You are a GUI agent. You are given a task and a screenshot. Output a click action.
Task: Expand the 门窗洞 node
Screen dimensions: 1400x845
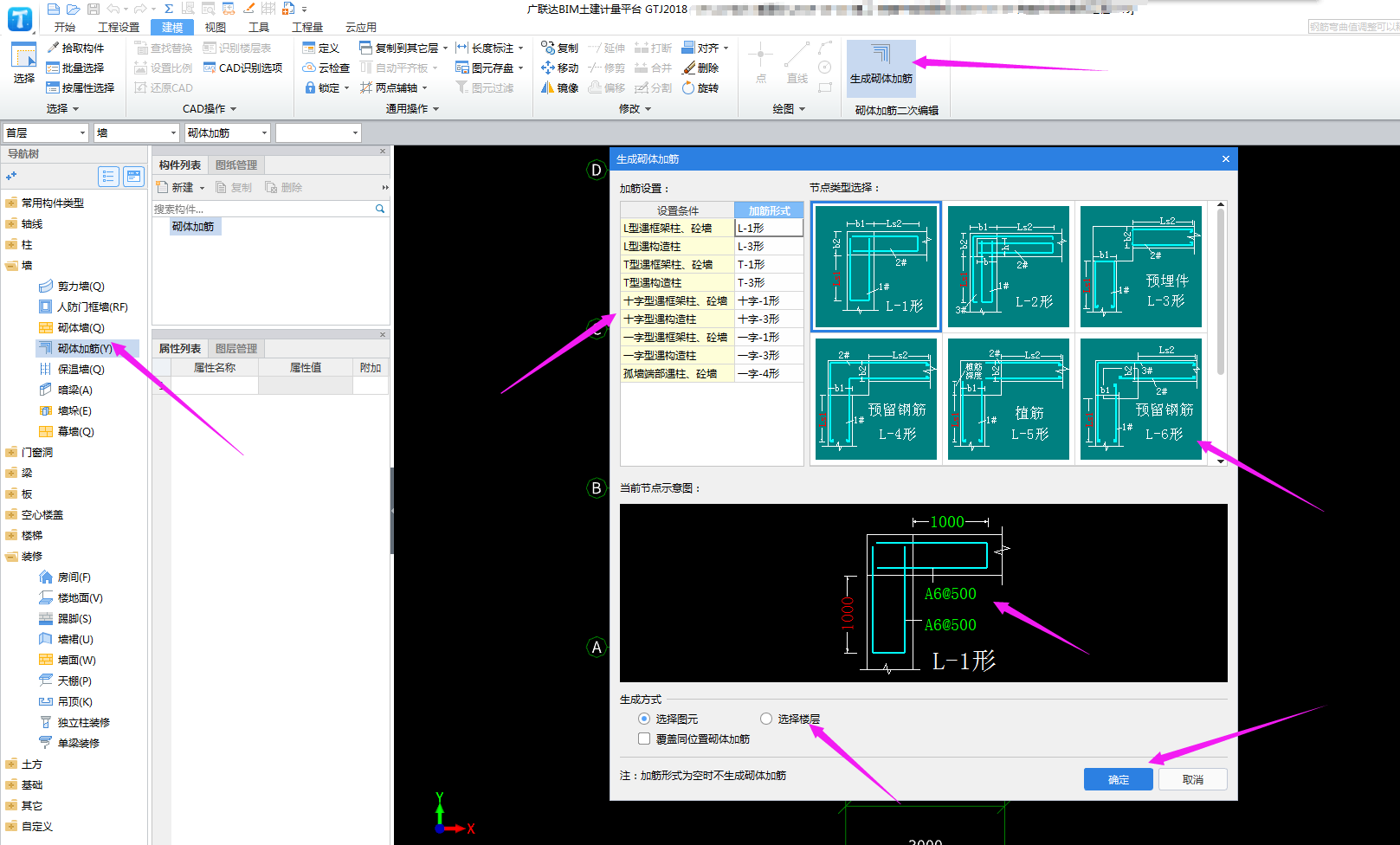pyautogui.click(x=10, y=453)
